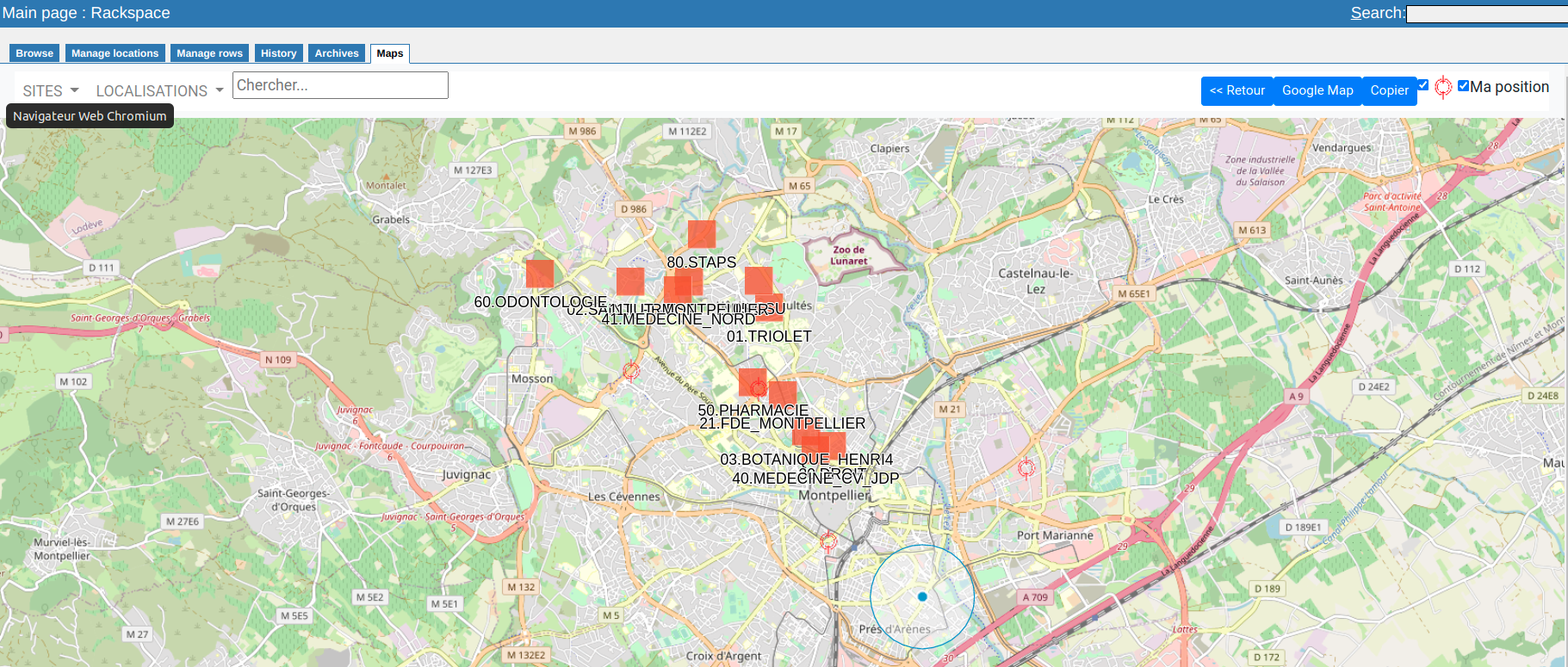
Task: Switch to the Browse tab
Action: click(x=34, y=53)
